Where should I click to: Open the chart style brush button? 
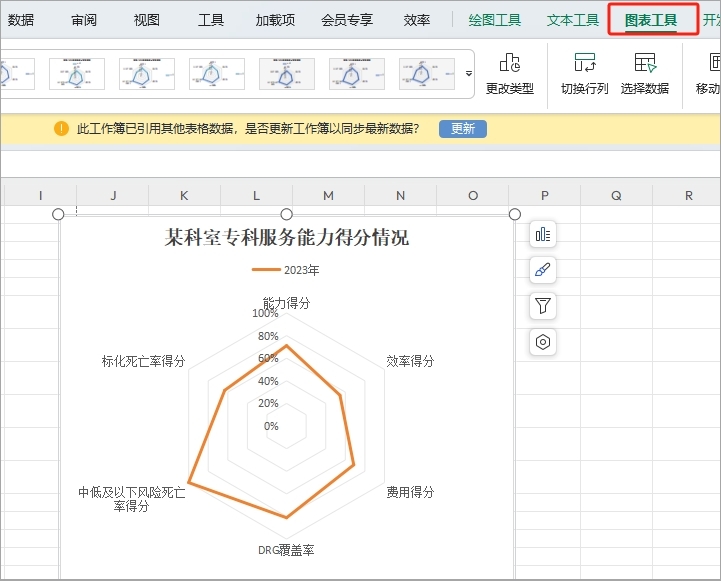click(x=543, y=270)
